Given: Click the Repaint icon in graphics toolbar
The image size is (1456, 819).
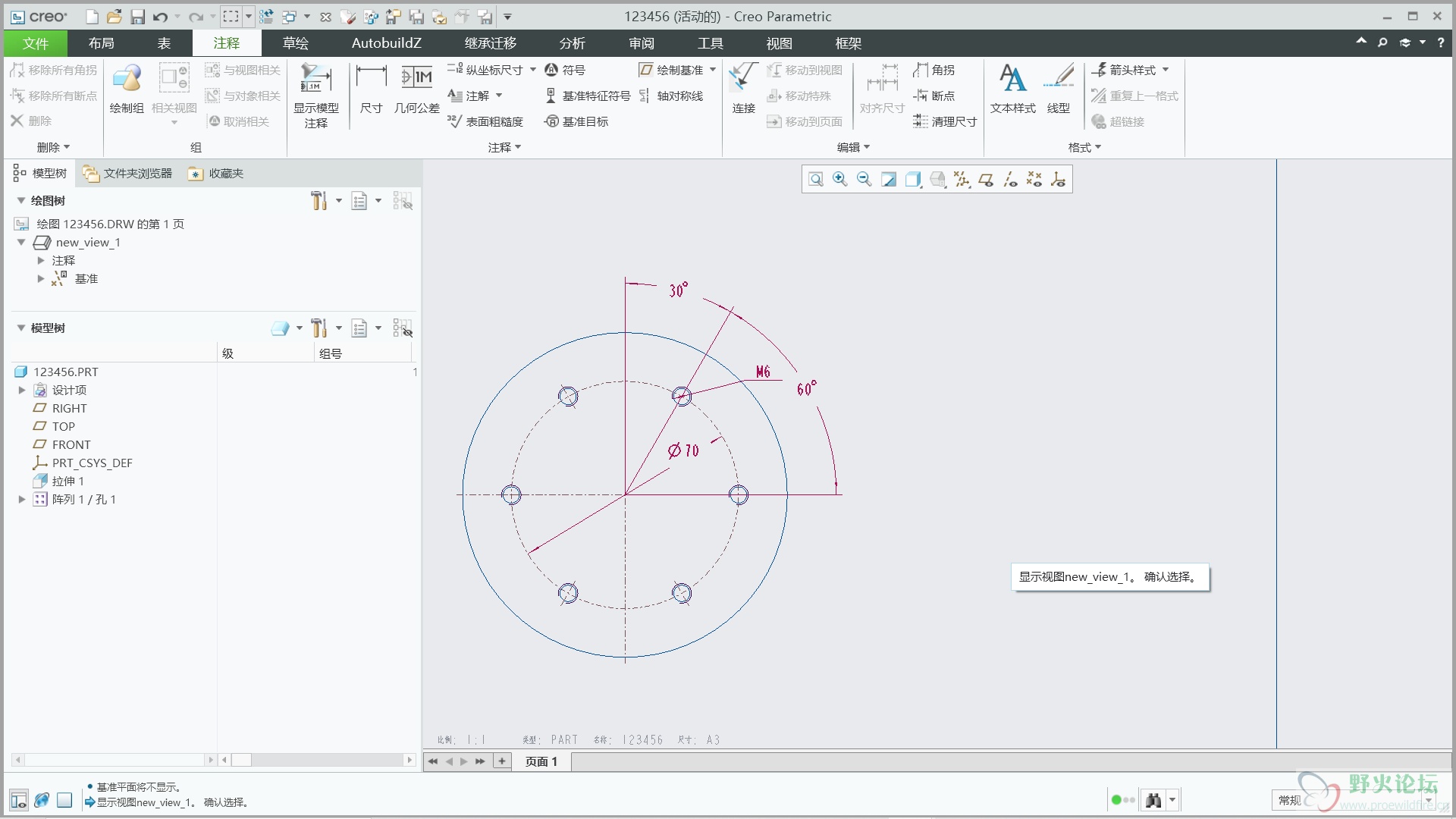Looking at the screenshot, I should 888,179.
